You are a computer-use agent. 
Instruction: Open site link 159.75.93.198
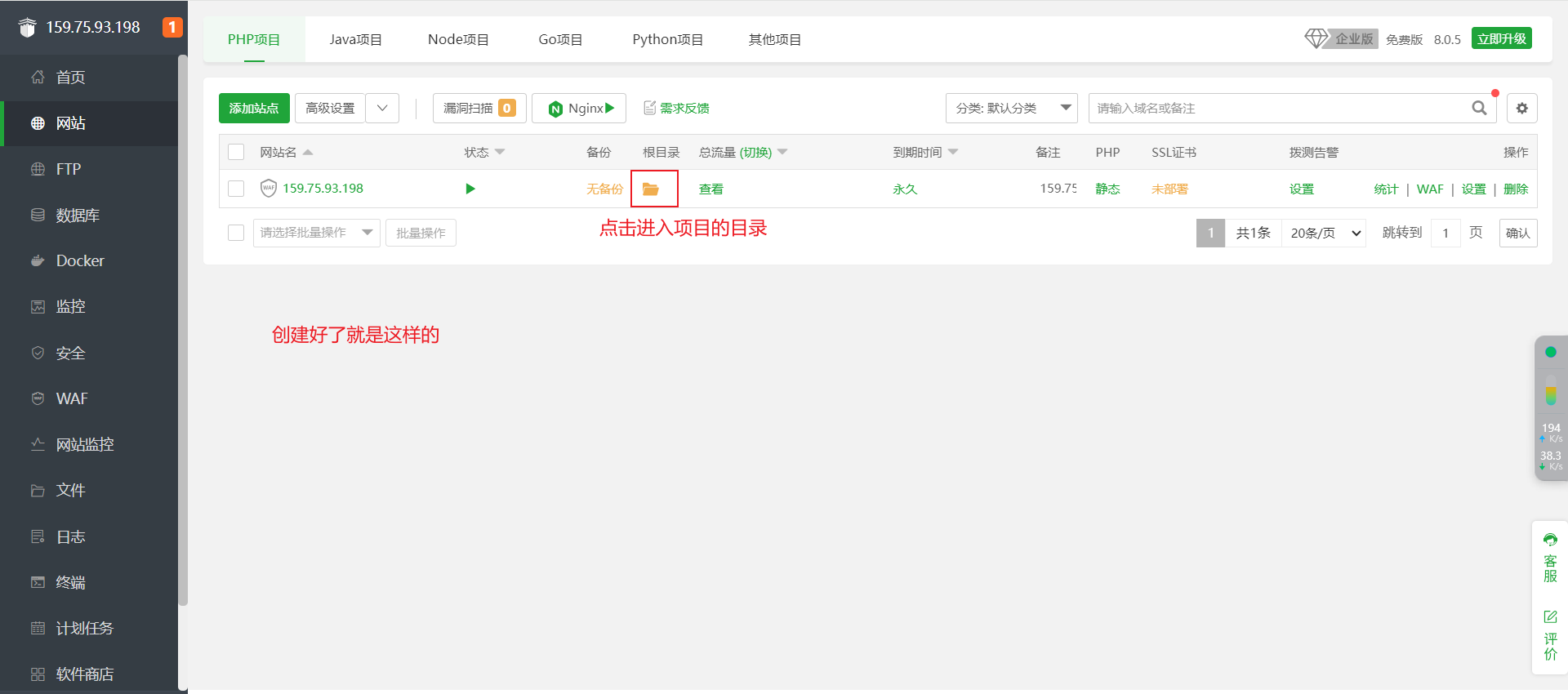(x=323, y=189)
